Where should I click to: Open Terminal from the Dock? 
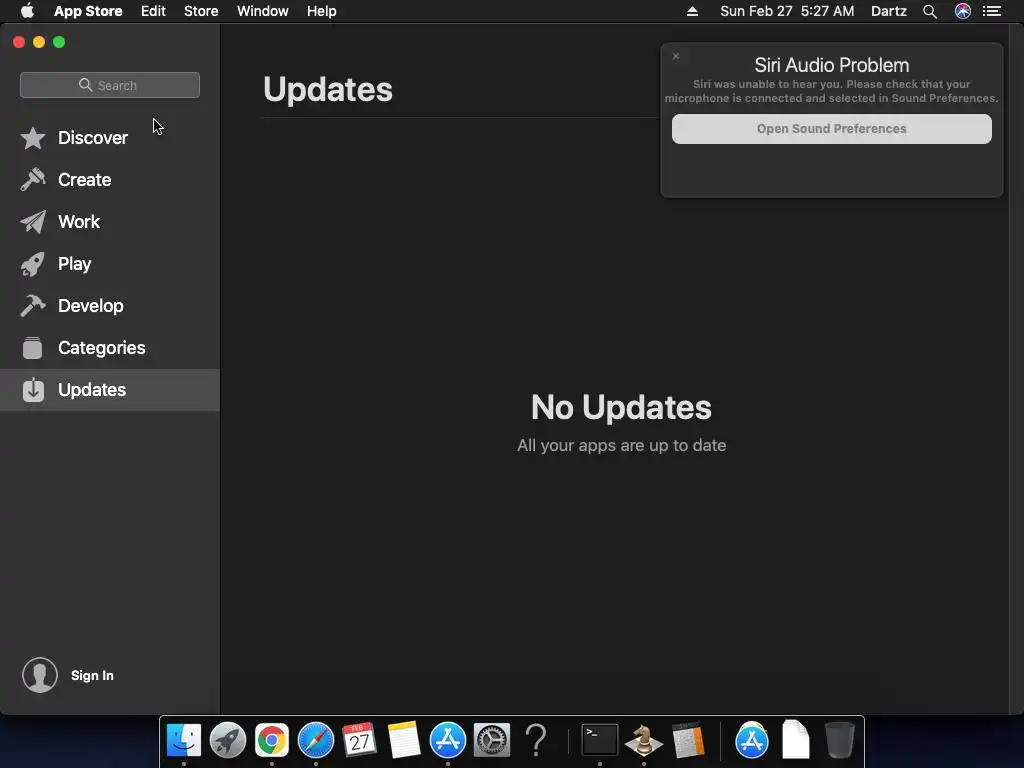click(600, 740)
